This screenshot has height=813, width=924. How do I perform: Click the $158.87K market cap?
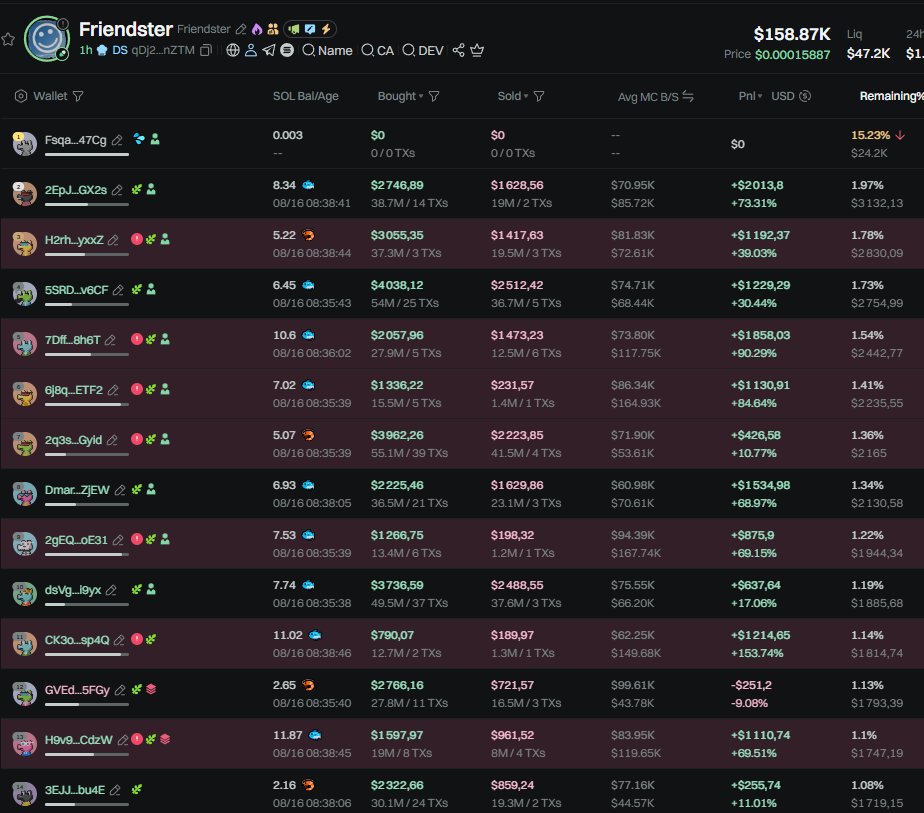pyautogui.click(x=792, y=34)
